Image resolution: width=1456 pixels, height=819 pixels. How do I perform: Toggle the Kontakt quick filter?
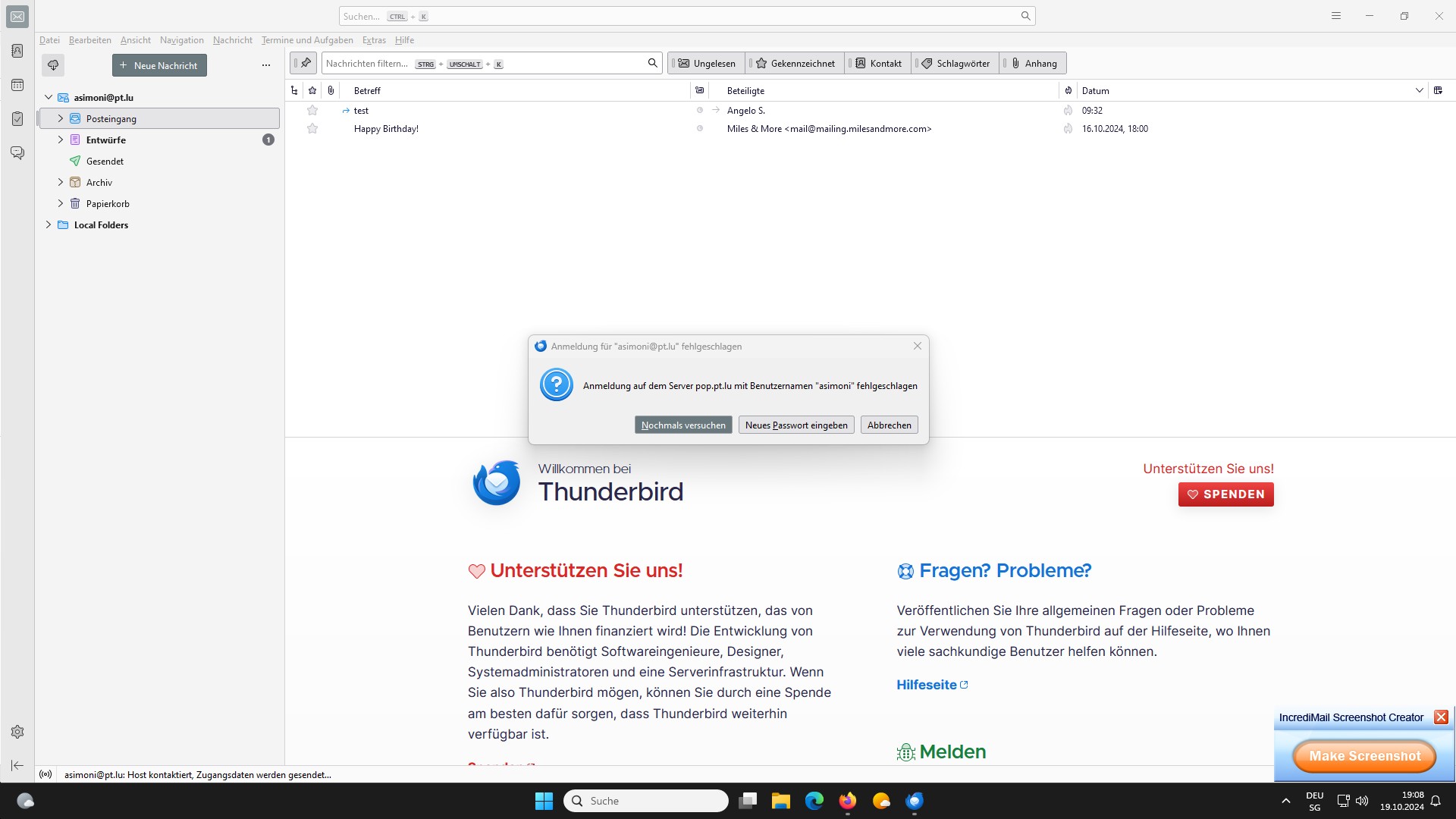(x=878, y=64)
